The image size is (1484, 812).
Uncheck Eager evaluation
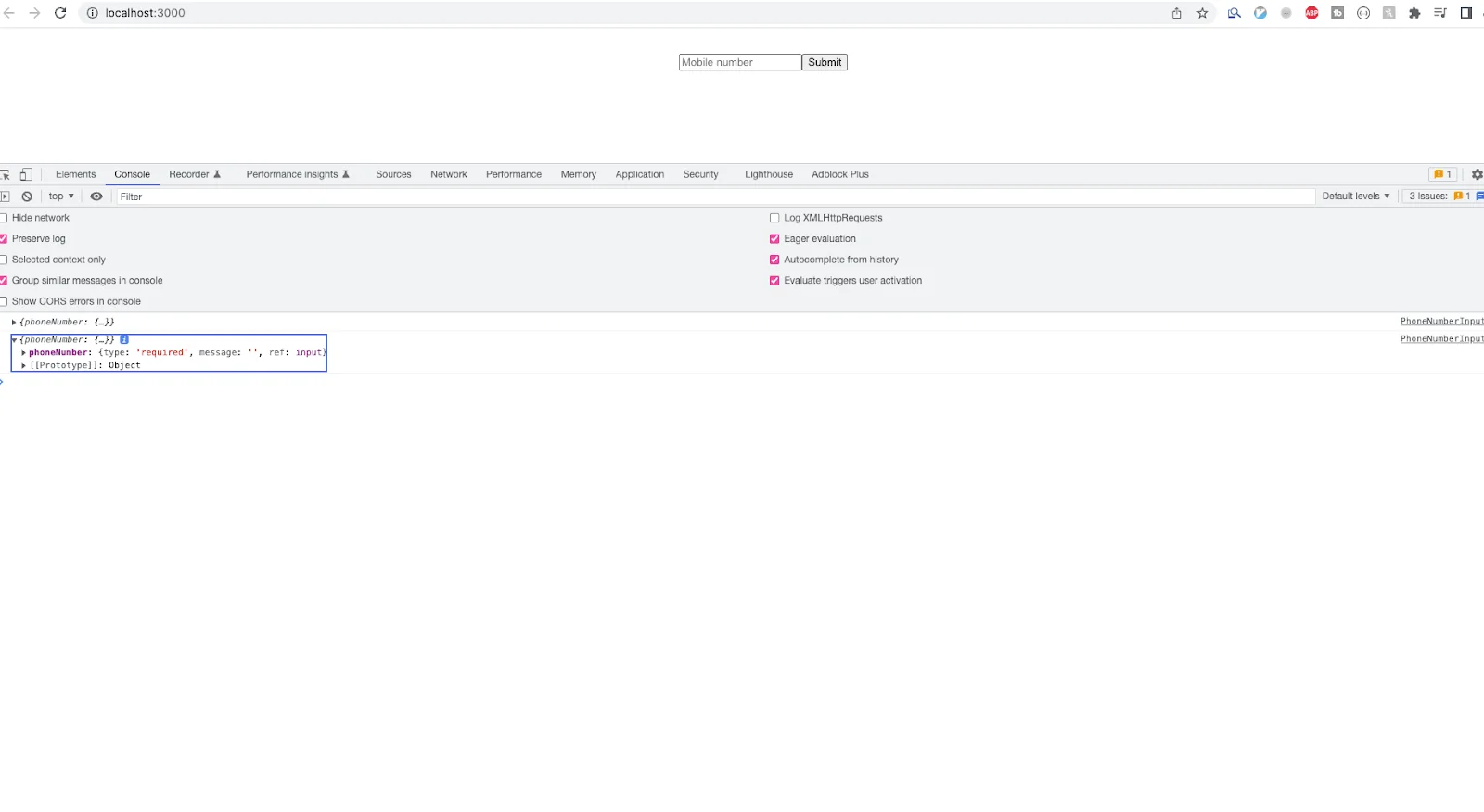774,239
